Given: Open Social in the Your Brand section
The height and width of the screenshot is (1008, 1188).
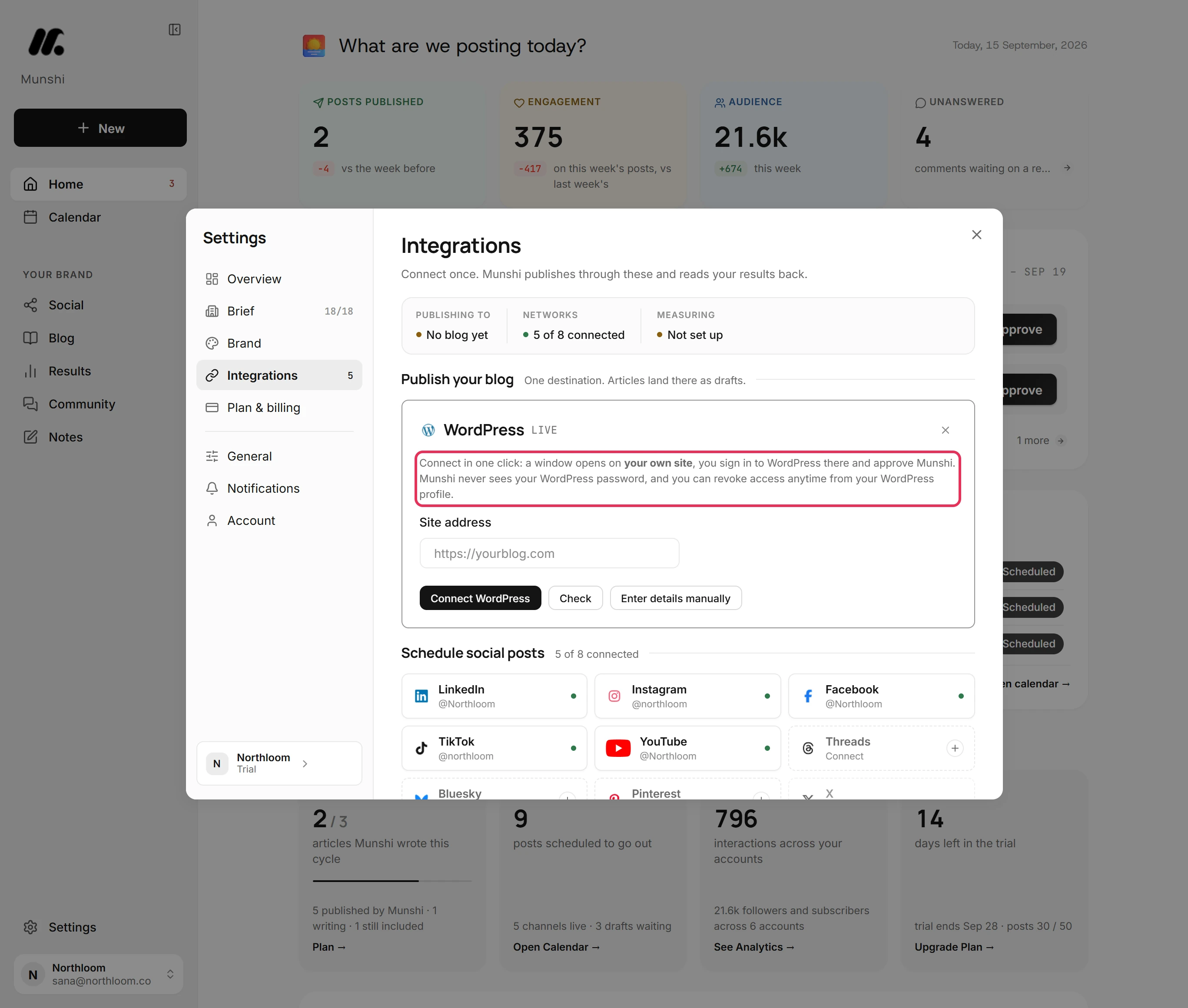Looking at the screenshot, I should [98, 305].
